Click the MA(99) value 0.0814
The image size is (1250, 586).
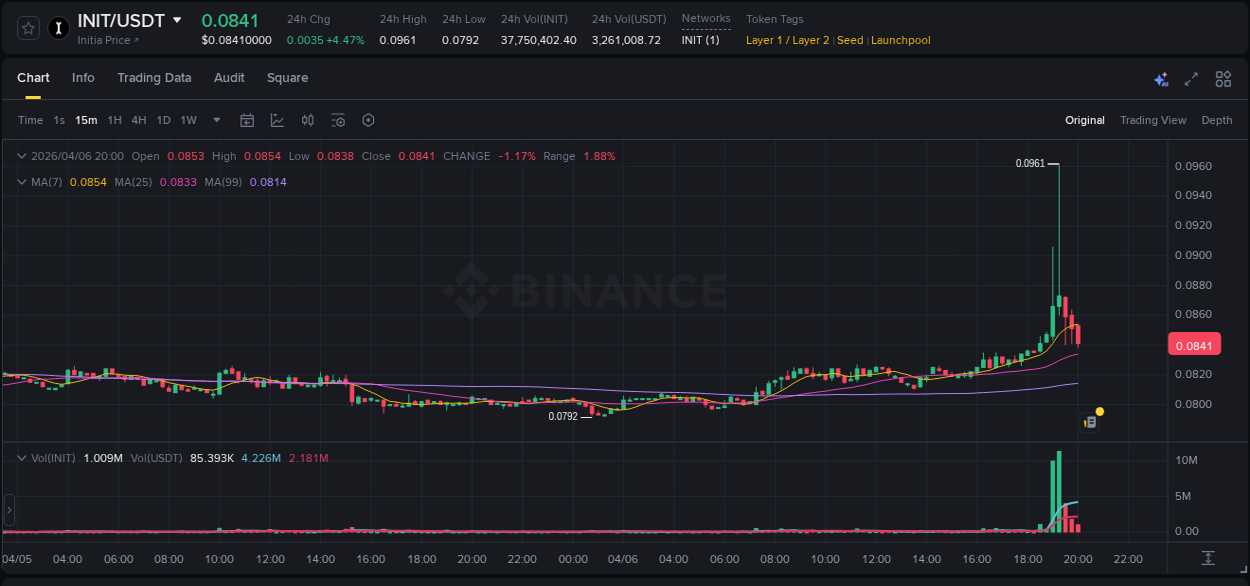tap(268, 182)
